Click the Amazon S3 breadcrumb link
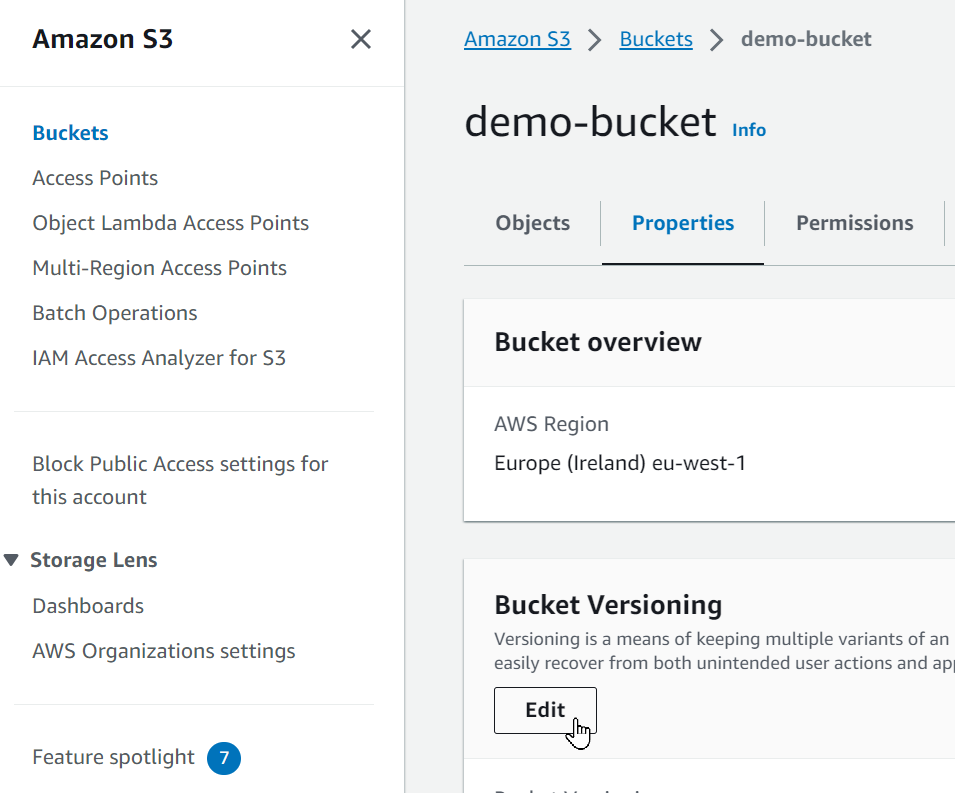955x793 pixels. click(517, 39)
